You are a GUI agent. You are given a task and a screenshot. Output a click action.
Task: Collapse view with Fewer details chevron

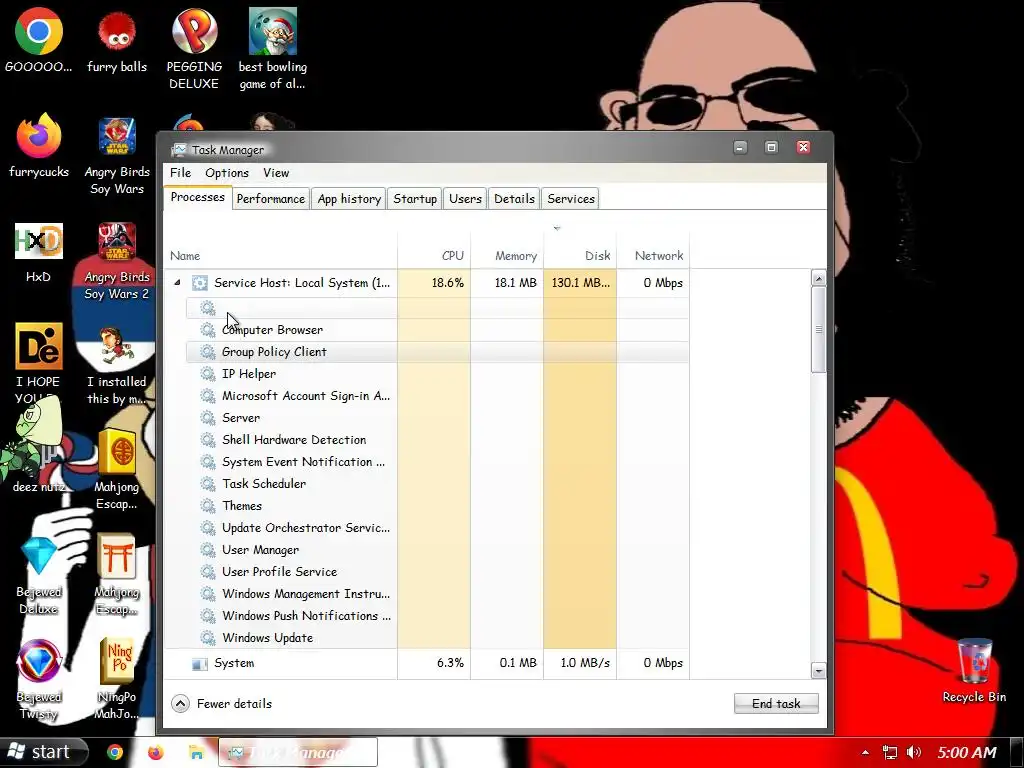180,703
